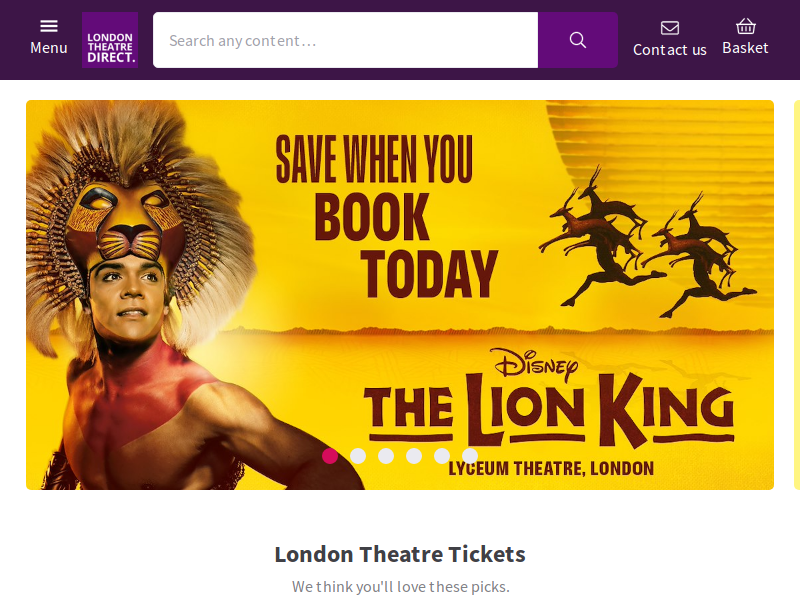The height and width of the screenshot is (600, 800).
Task: Click the 'Menu' text label
Action: [x=49, y=48]
